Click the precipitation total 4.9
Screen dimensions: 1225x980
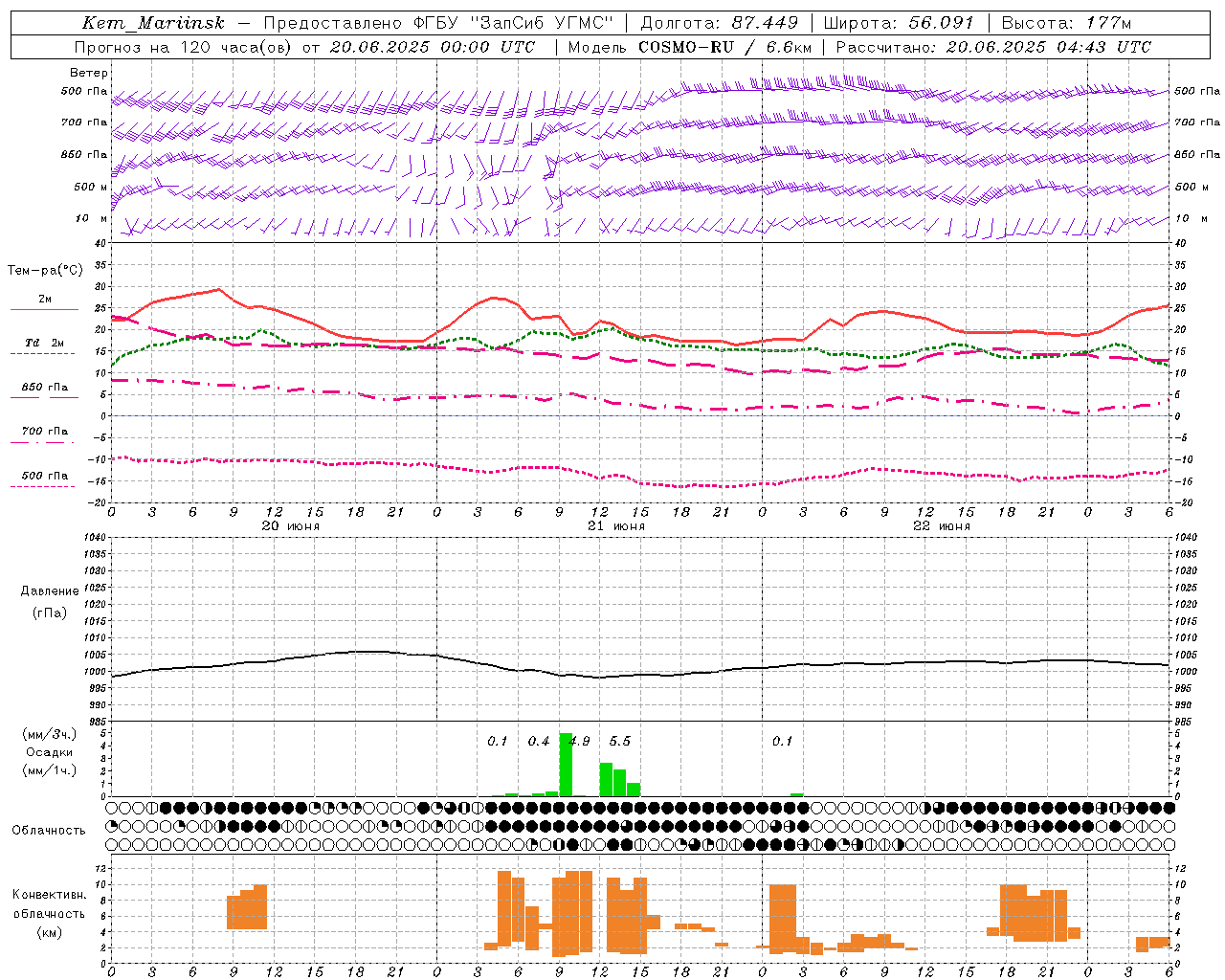(x=579, y=741)
